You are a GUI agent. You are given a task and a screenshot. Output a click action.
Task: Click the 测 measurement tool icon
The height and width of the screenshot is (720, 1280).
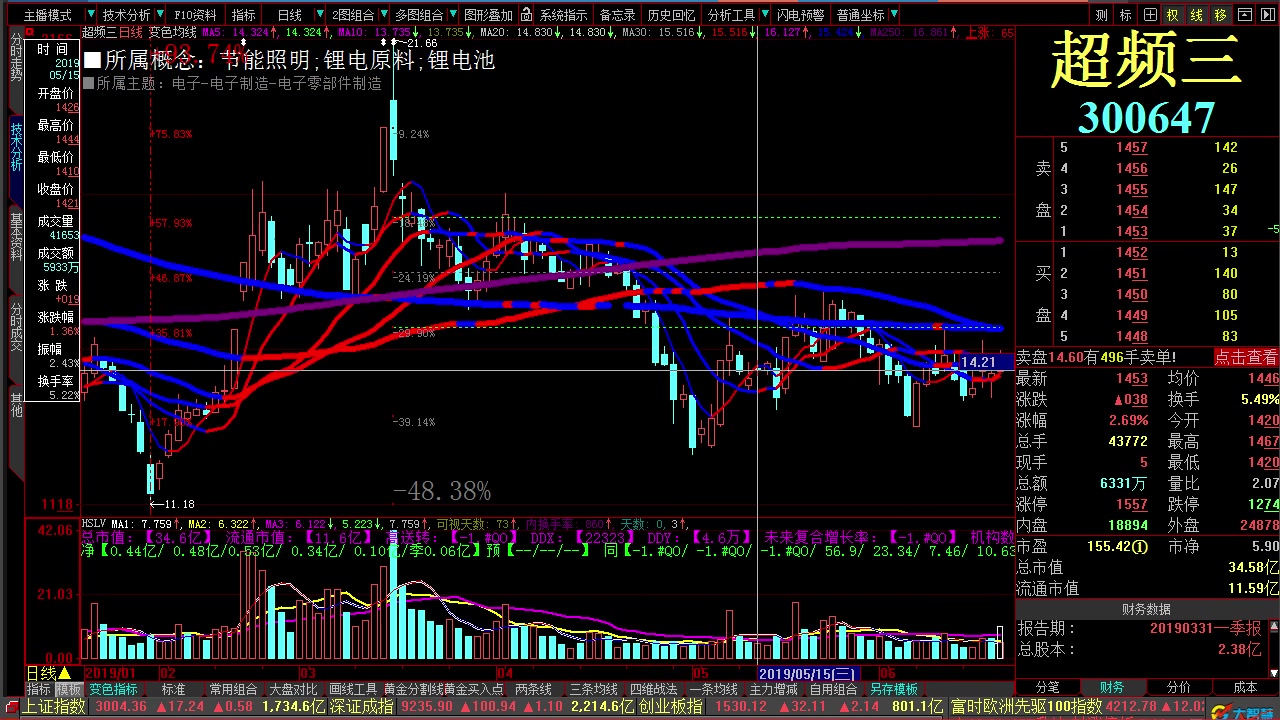tap(1101, 15)
